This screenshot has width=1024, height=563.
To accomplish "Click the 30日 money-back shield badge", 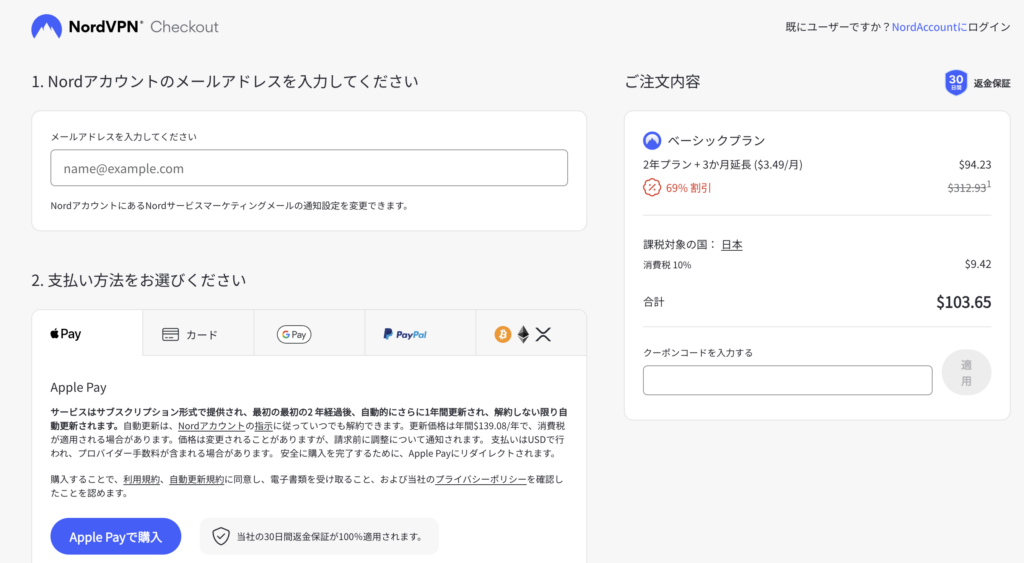I will 956,83.
